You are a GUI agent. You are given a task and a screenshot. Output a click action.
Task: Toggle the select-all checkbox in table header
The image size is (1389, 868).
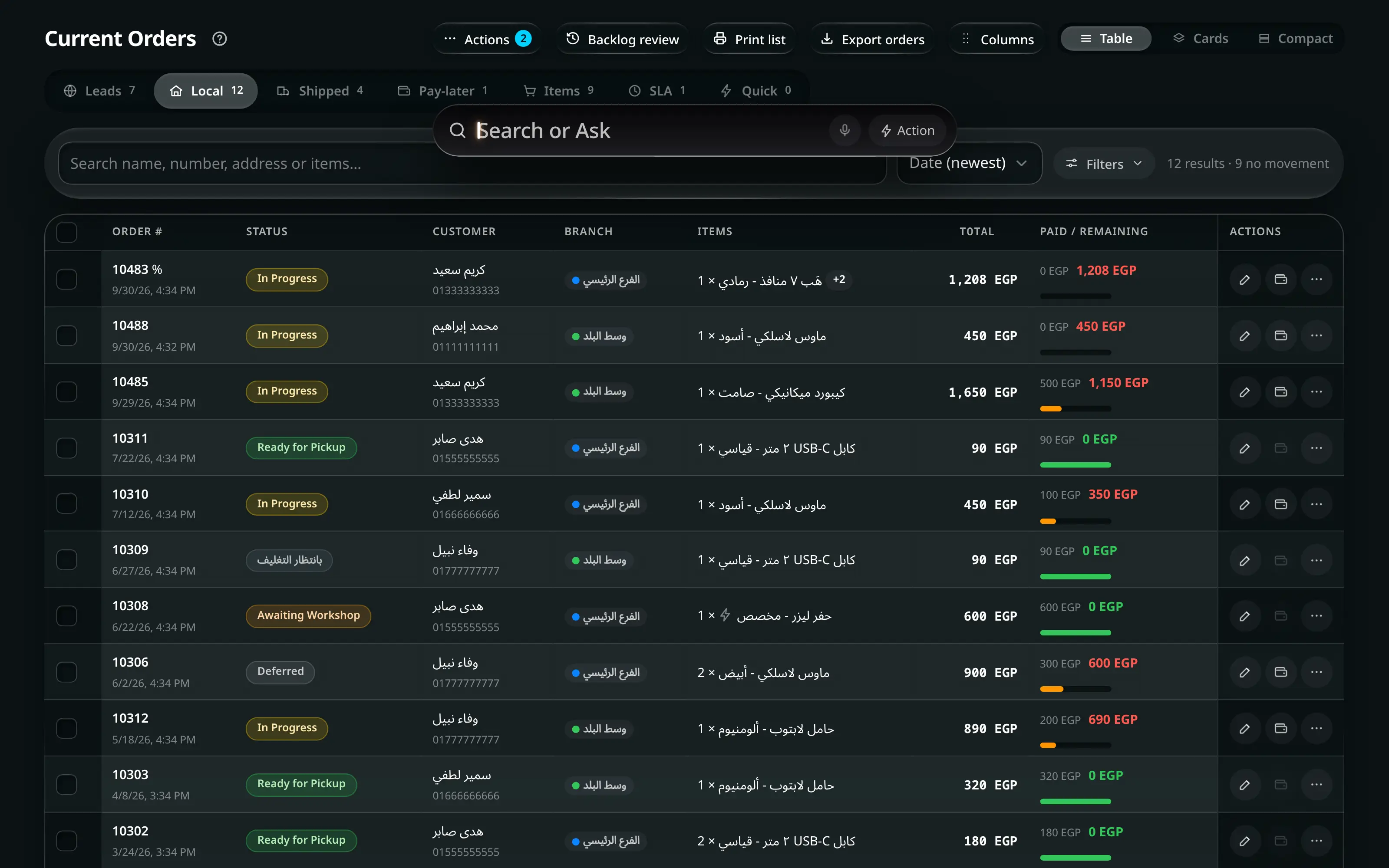point(66,232)
